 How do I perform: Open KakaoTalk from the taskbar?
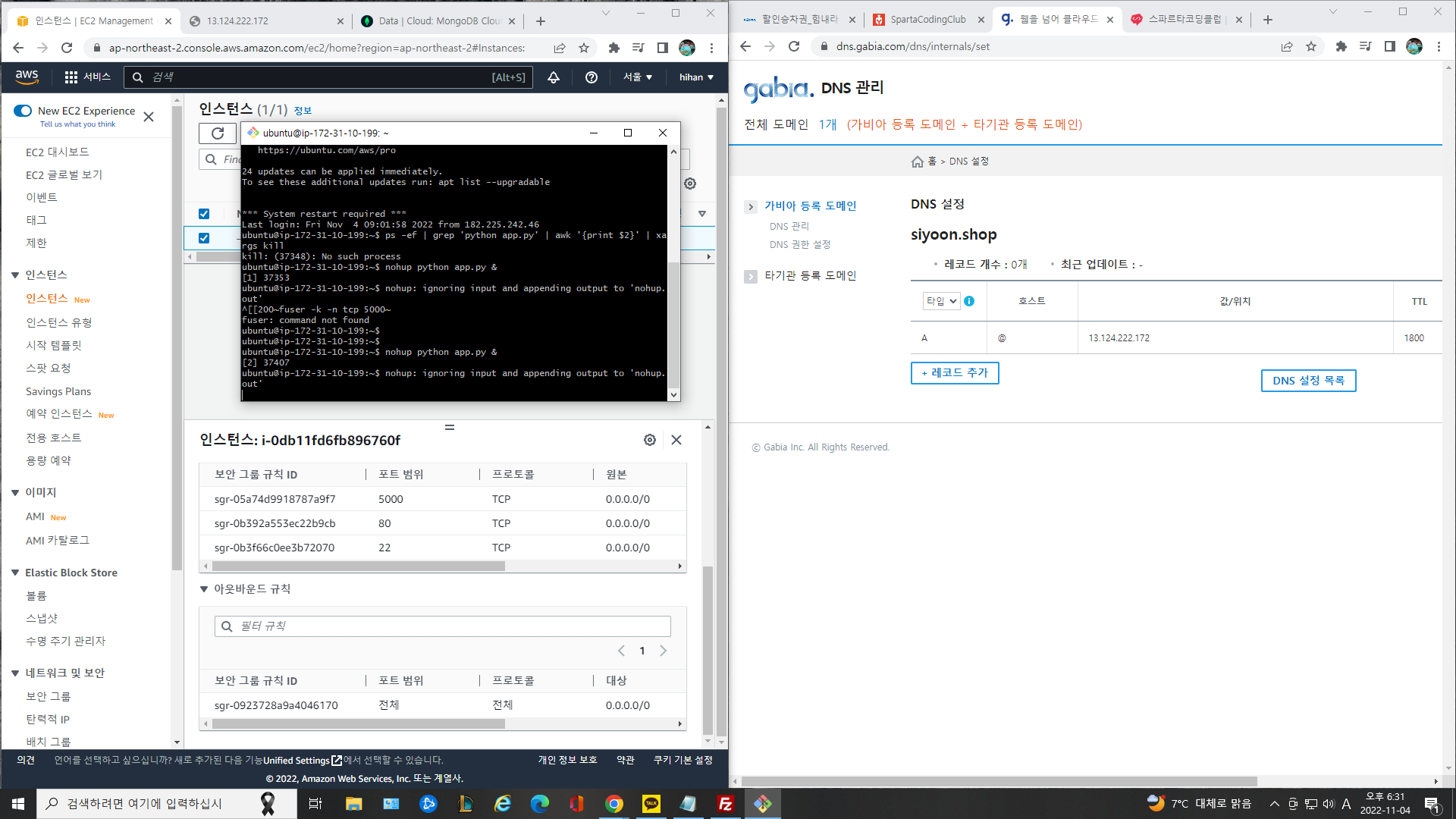tap(651, 804)
